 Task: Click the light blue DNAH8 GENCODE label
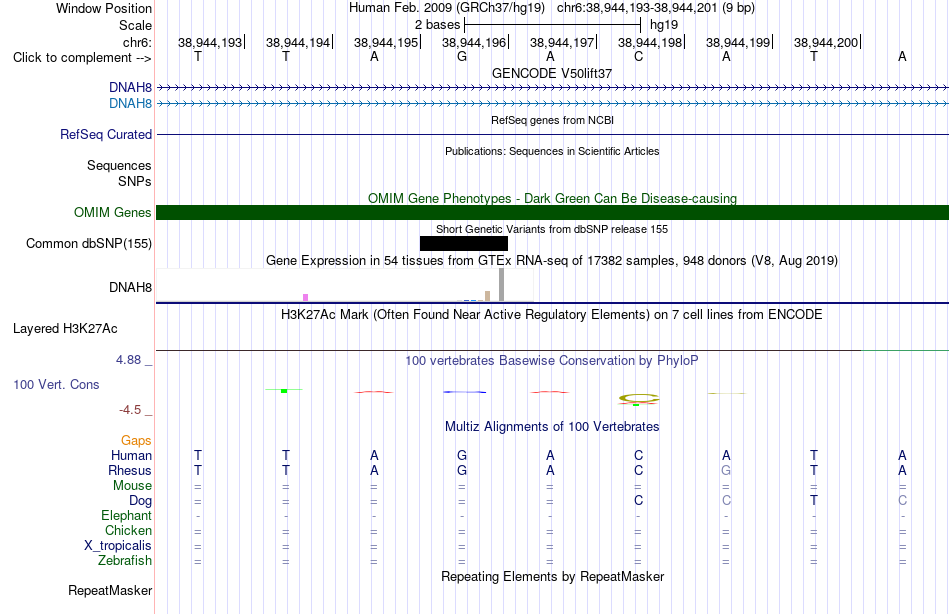[130, 104]
